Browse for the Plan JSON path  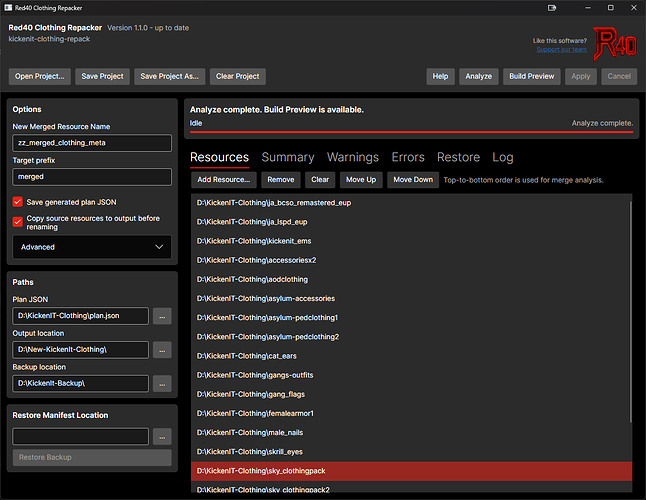[x=162, y=316]
